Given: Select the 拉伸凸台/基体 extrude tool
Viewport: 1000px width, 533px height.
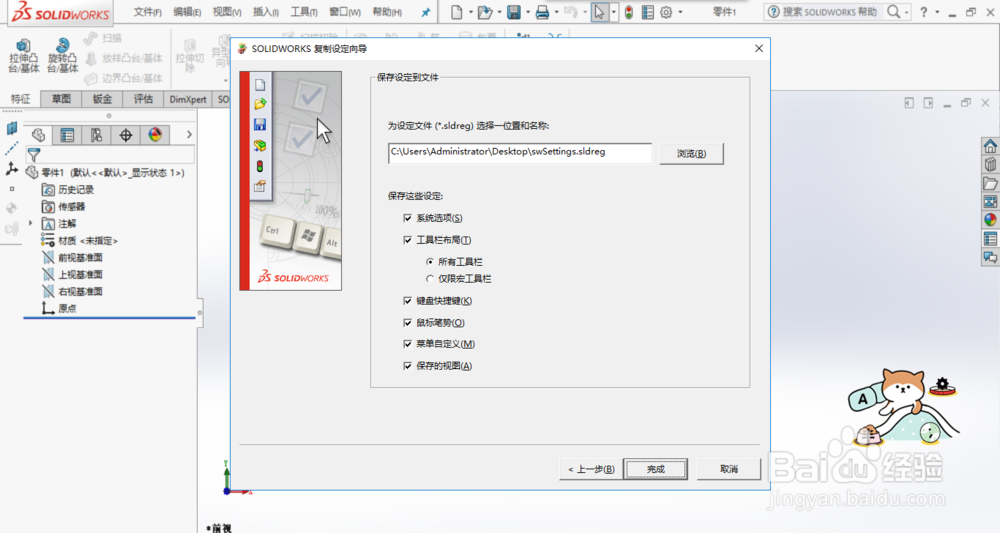Looking at the screenshot, I should [24, 55].
